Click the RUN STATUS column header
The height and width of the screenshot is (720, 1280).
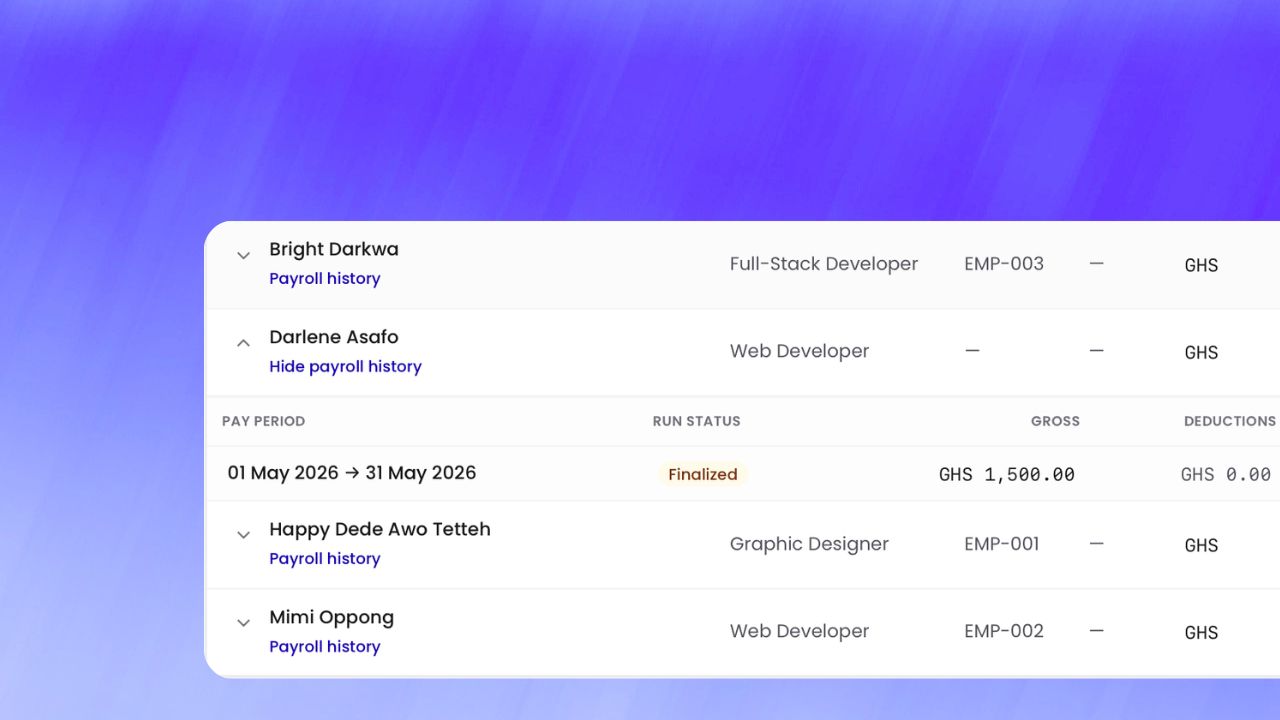tap(697, 421)
